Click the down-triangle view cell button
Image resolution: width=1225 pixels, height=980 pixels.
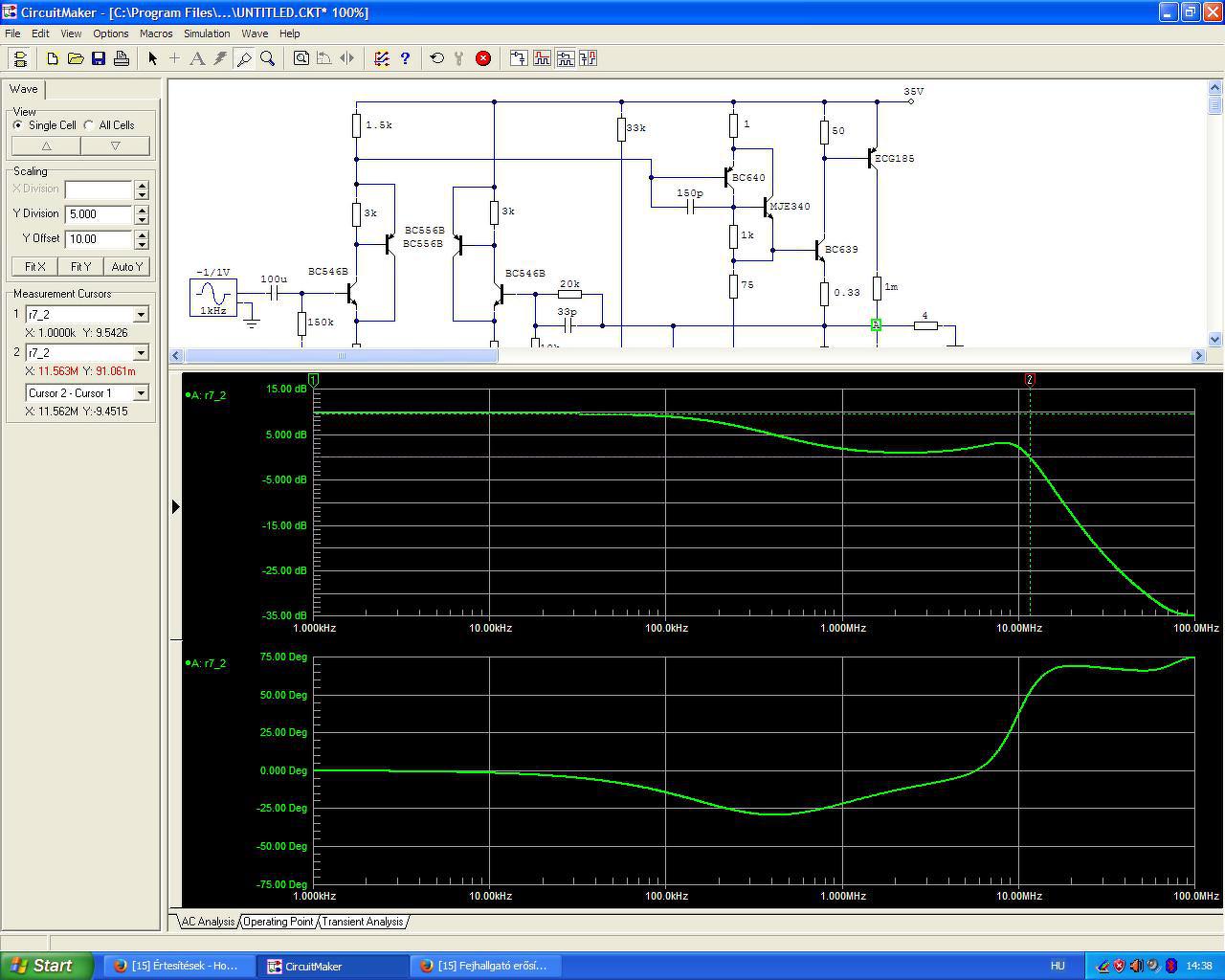pyautogui.click(x=115, y=146)
